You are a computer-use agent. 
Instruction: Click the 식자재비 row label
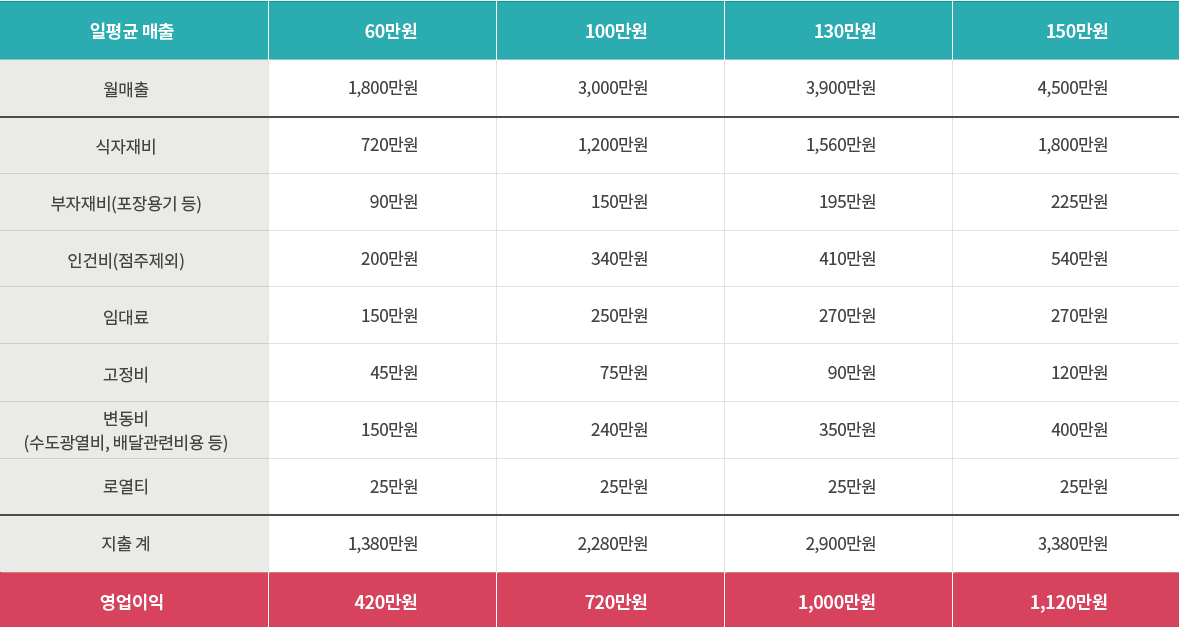[134, 146]
